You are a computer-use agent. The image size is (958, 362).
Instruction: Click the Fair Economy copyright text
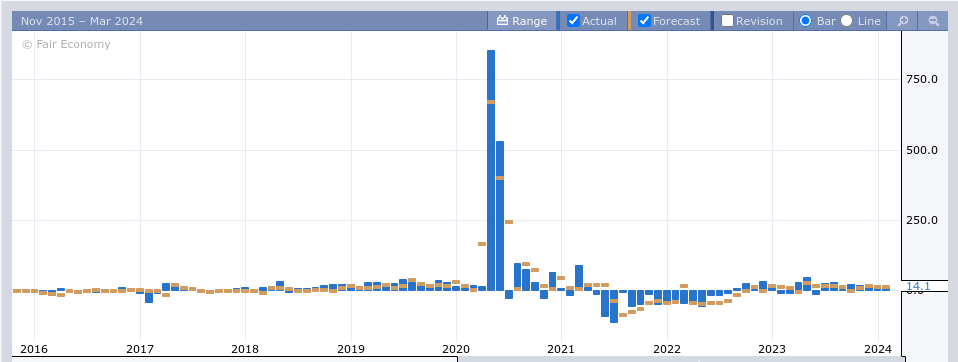pos(66,44)
